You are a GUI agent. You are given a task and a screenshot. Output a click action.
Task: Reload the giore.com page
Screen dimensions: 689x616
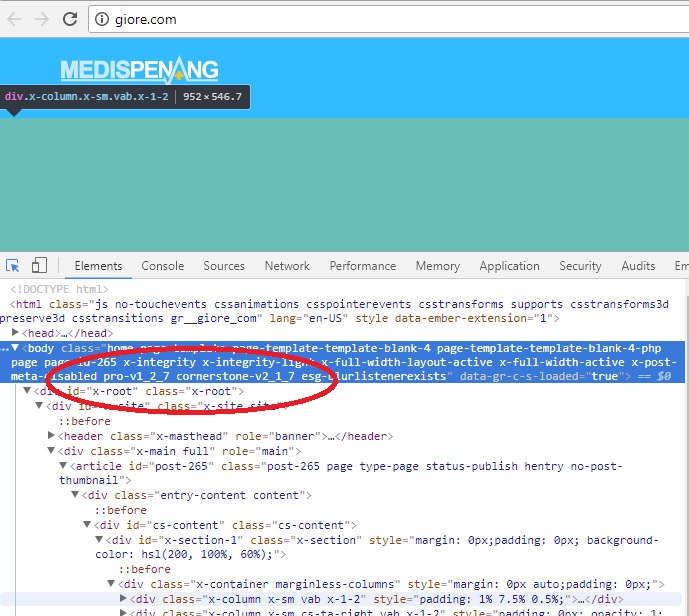coord(70,19)
